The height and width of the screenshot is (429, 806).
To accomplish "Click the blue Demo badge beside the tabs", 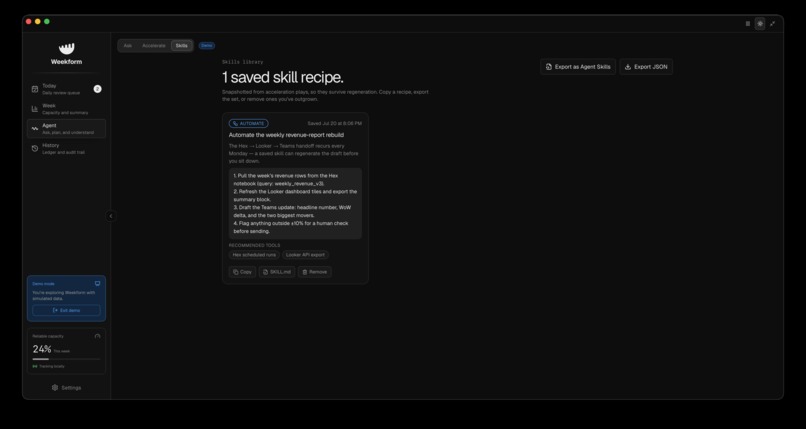I will click(207, 46).
